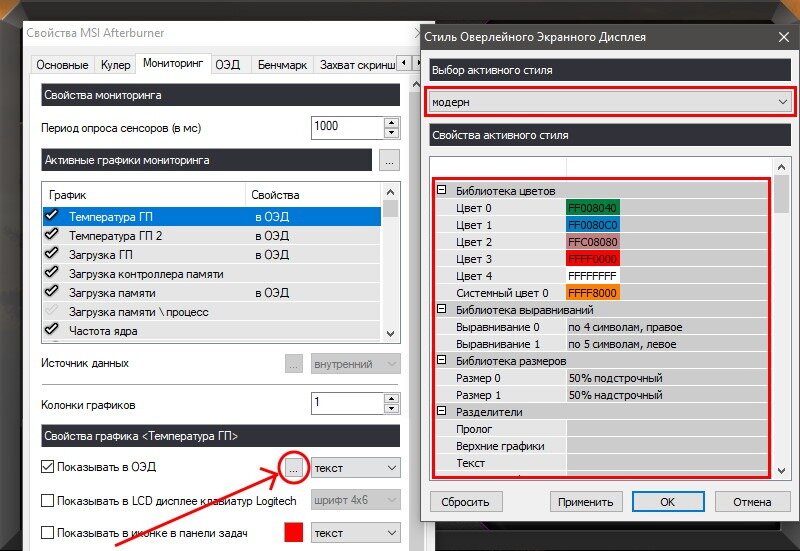
Task: Click the Применить button
Action: tap(586, 502)
